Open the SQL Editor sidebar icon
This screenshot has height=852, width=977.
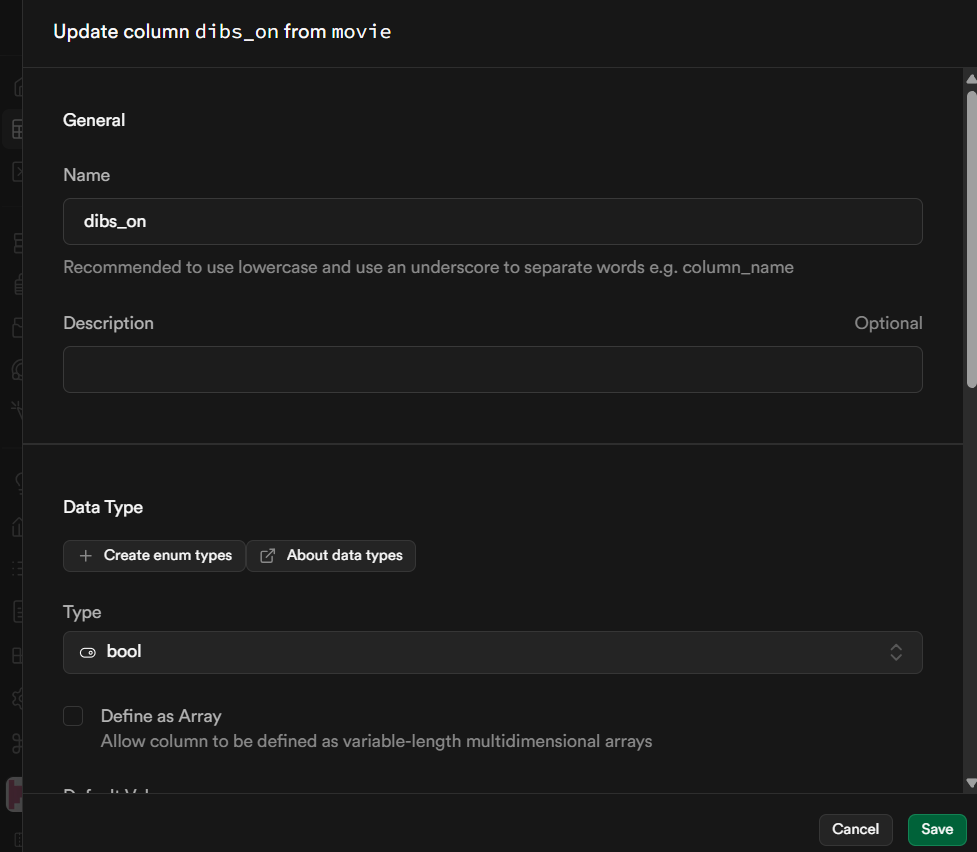pyautogui.click(x=16, y=172)
